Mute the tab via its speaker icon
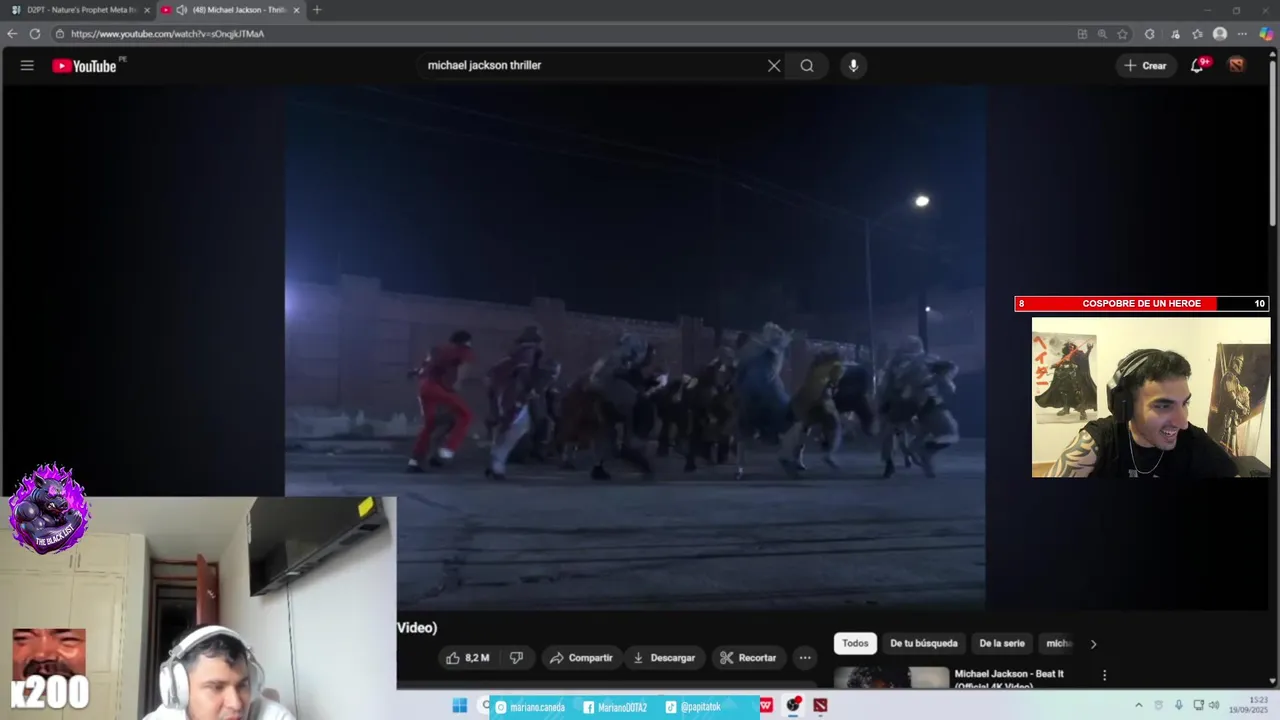The width and height of the screenshot is (1280, 720). [x=182, y=10]
